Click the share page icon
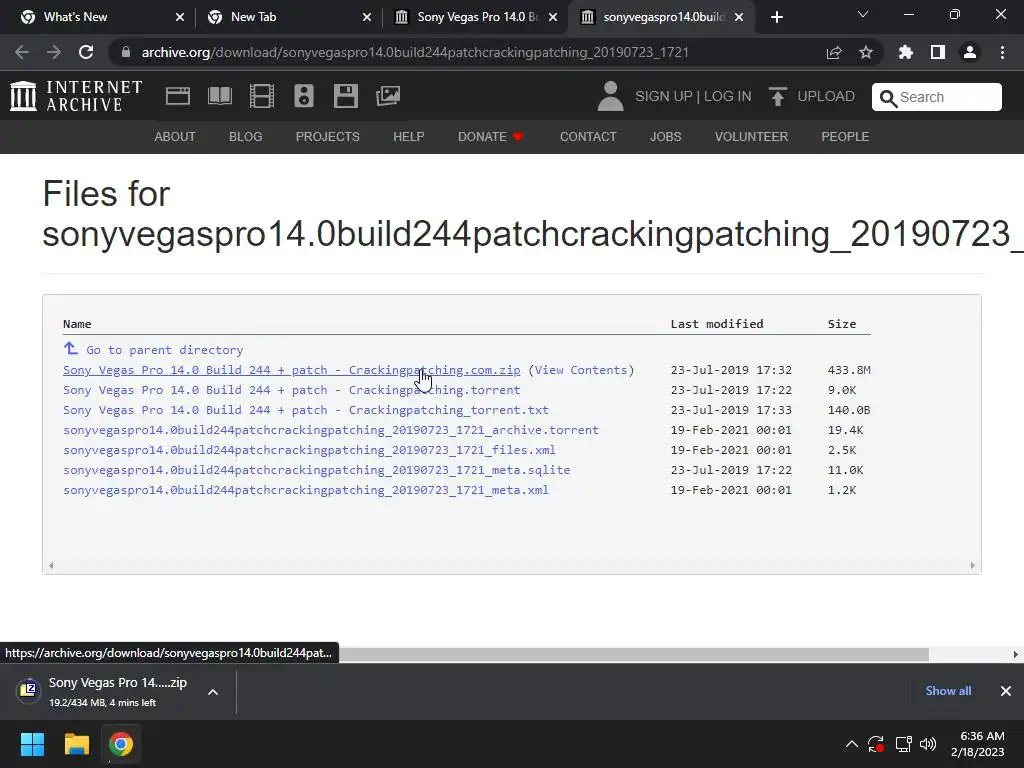1024x768 pixels. [x=834, y=52]
